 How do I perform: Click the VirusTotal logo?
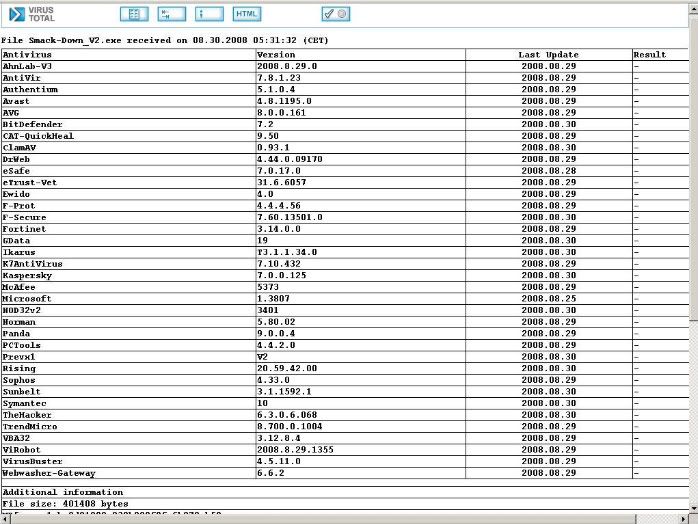click(32, 14)
